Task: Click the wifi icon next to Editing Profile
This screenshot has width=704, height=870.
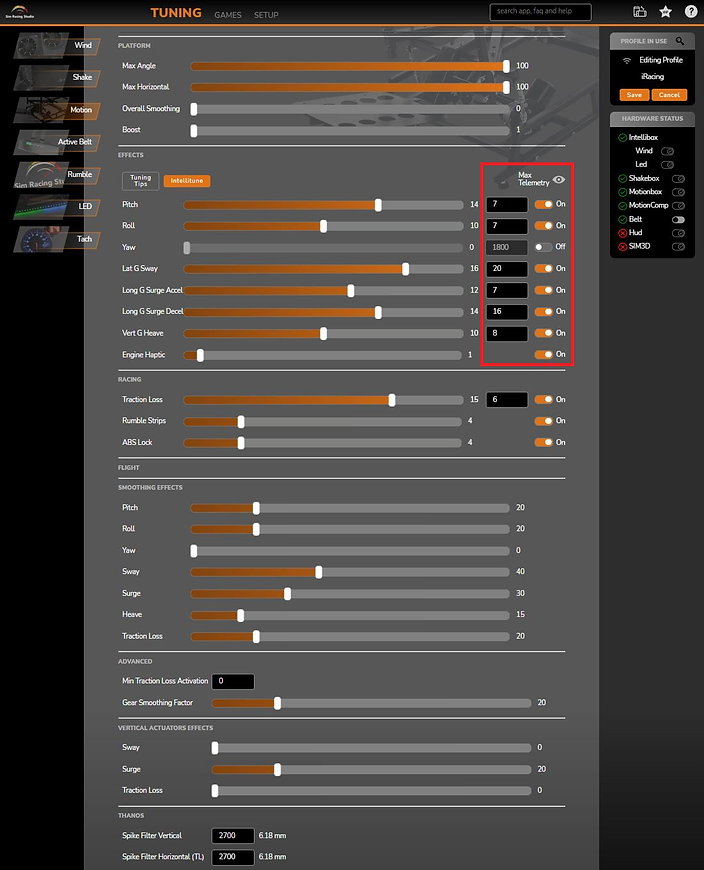Action: 627,60
